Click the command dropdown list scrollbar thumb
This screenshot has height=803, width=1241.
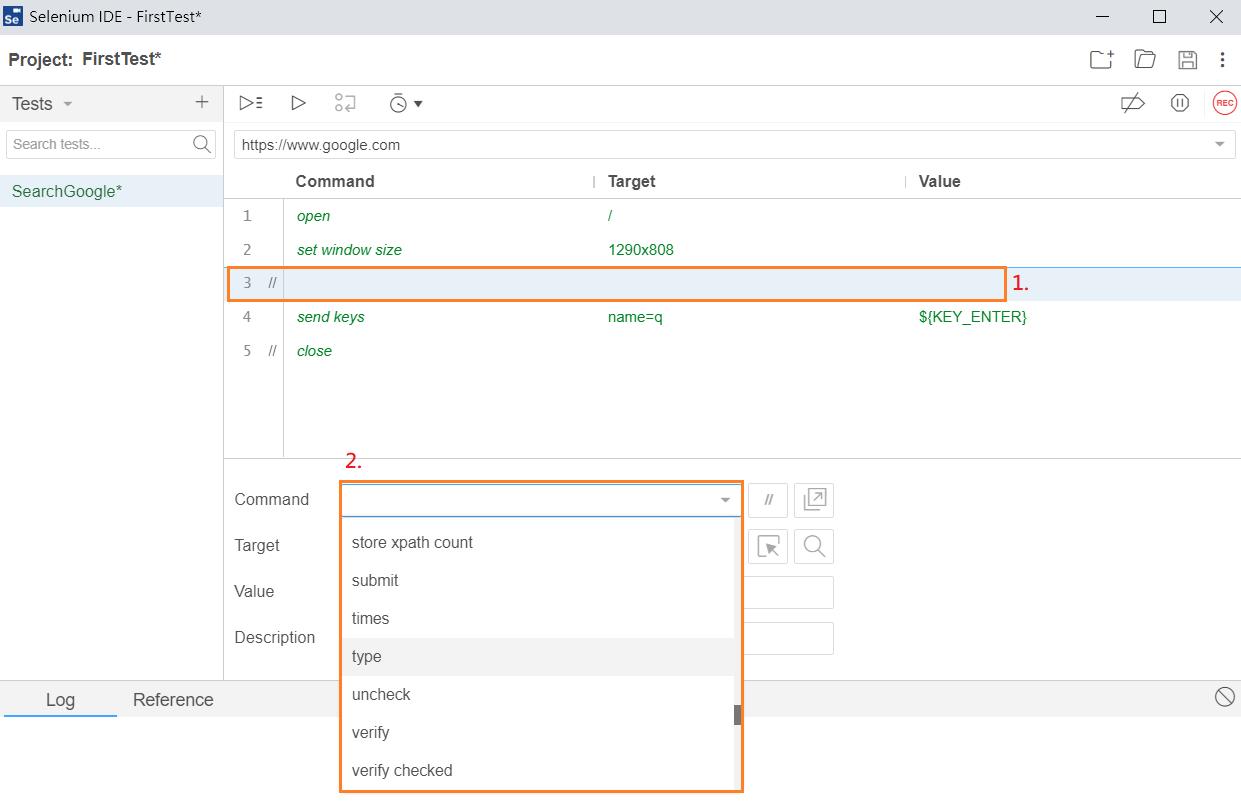(x=738, y=715)
